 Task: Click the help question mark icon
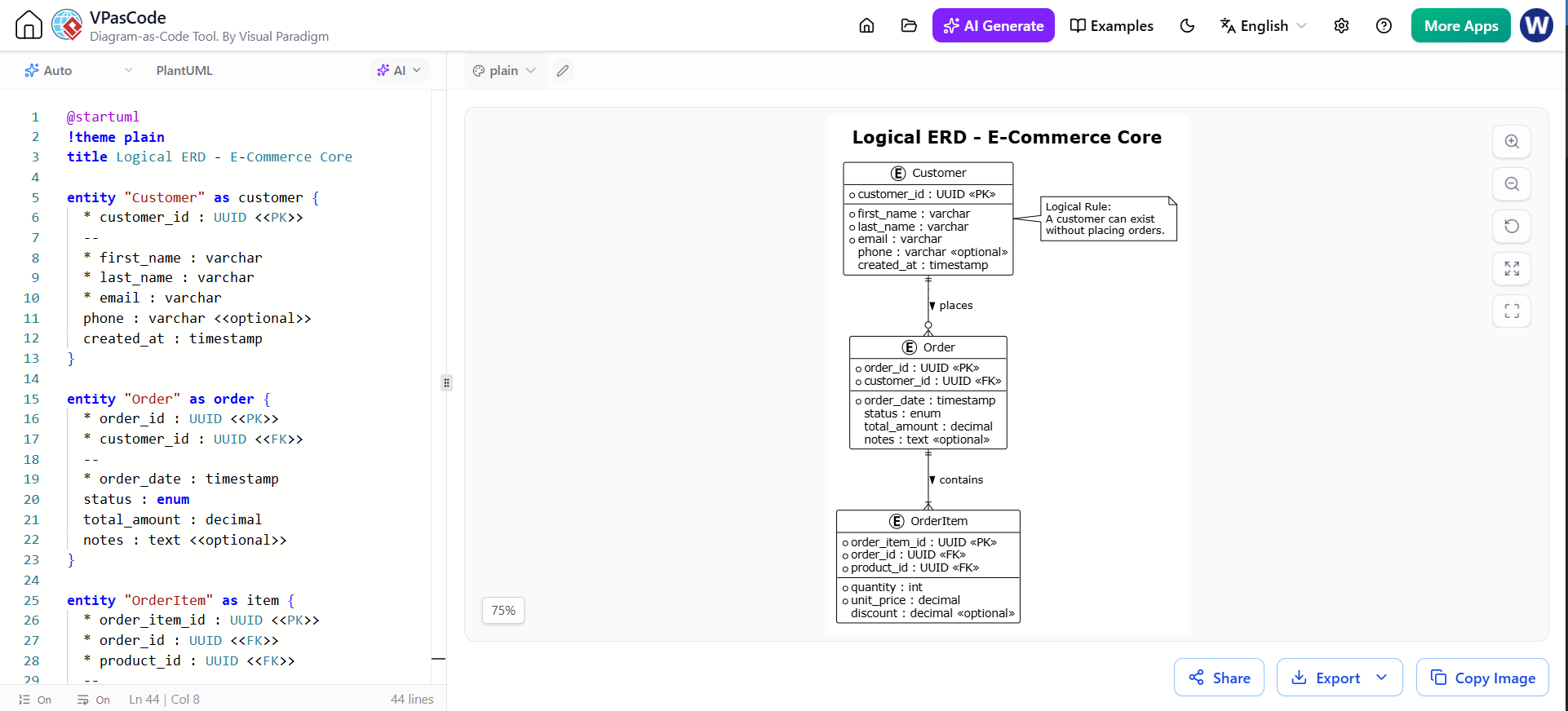coord(1384,25)
